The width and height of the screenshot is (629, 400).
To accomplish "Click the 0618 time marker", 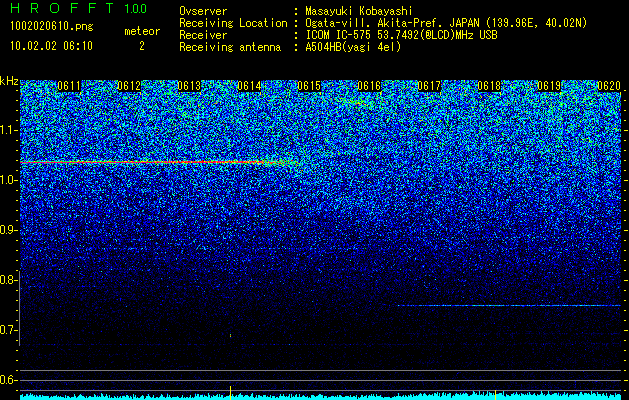I will (x=489, y=86).
